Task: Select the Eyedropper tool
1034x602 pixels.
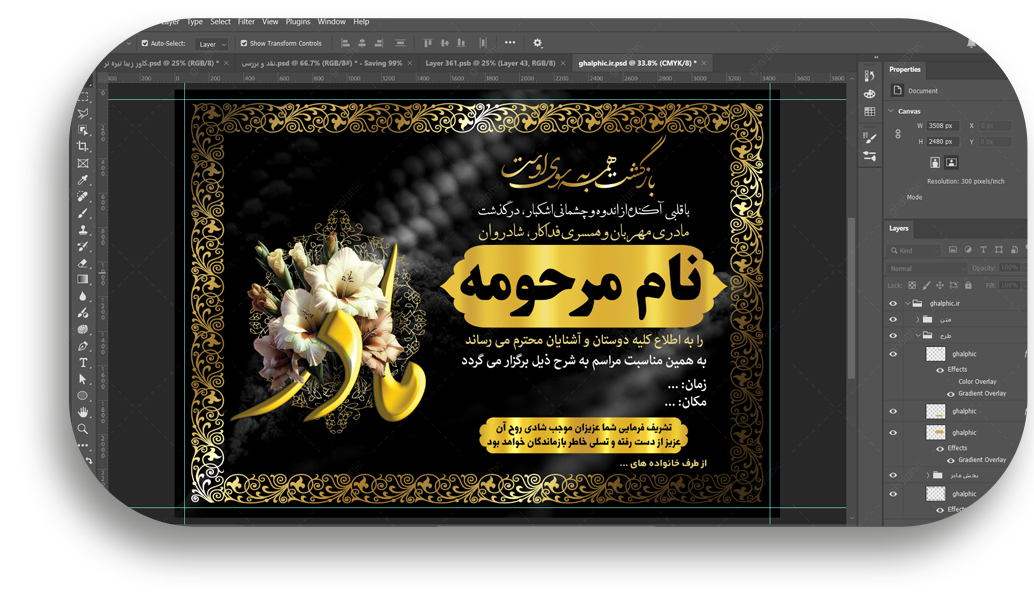Action: 84,180
